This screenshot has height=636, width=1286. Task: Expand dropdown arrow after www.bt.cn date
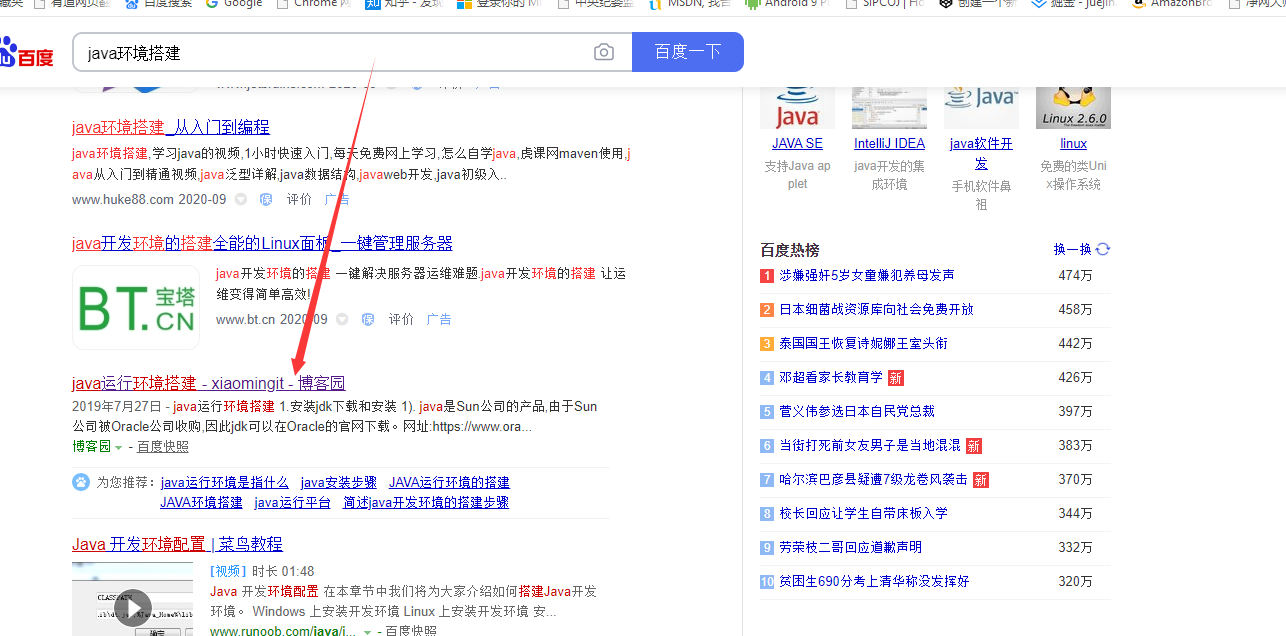(342, 319)
